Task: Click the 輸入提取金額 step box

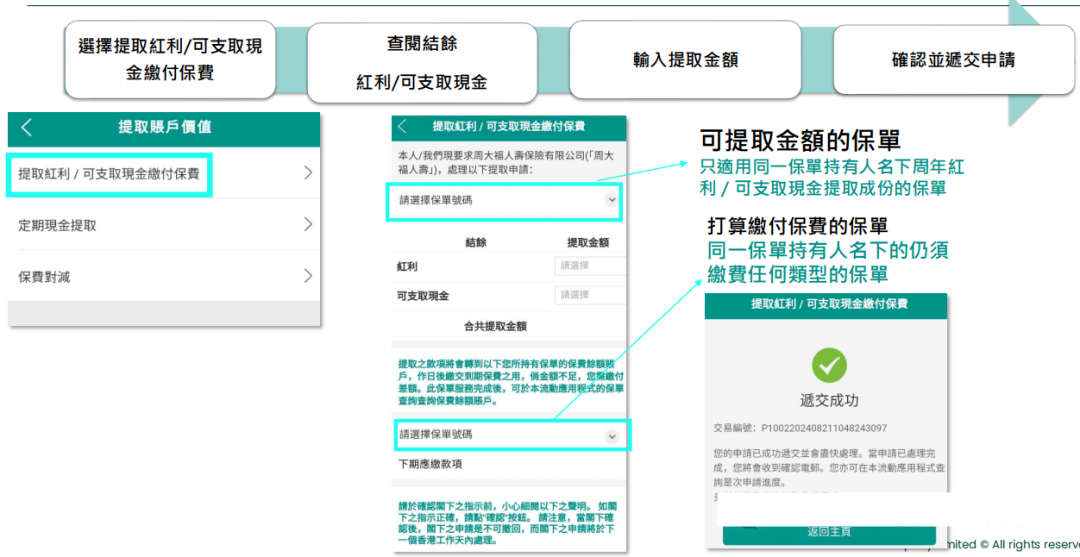Action: coord(685,60)
